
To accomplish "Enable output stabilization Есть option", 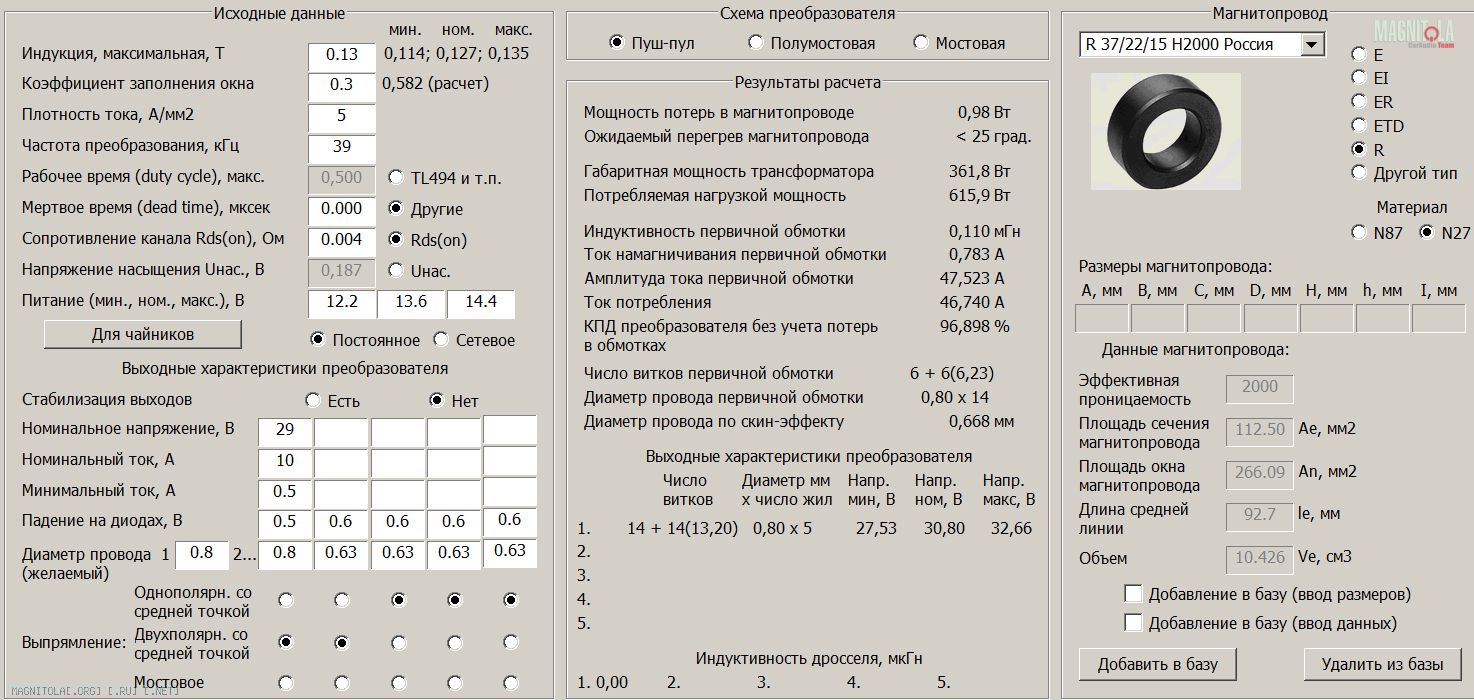I will coord(313,400).
